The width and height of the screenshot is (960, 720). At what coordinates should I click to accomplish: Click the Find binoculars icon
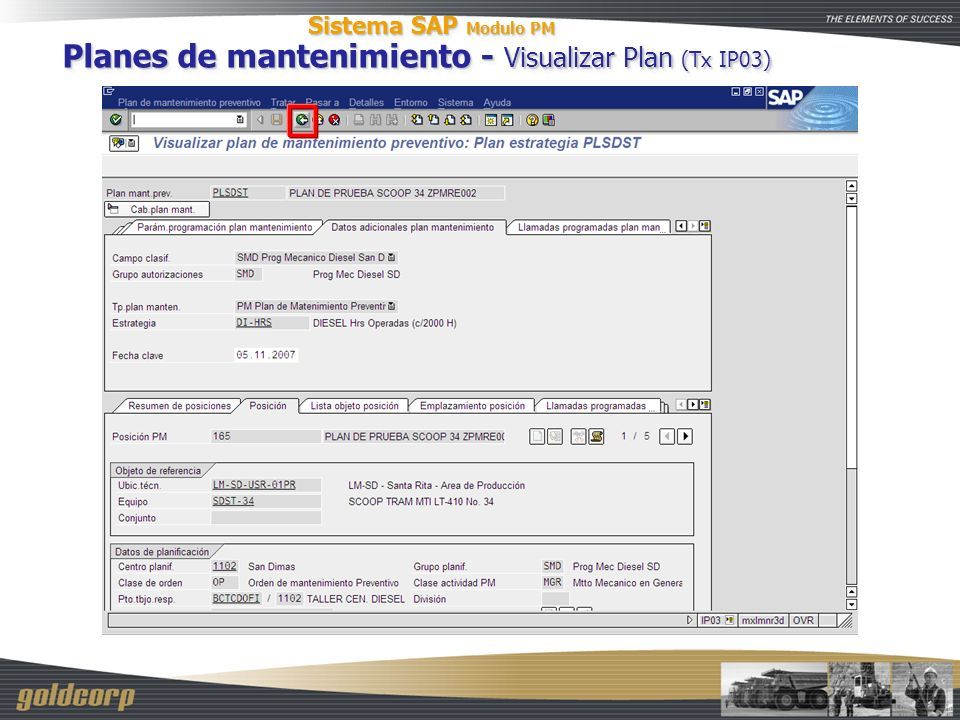375,120
